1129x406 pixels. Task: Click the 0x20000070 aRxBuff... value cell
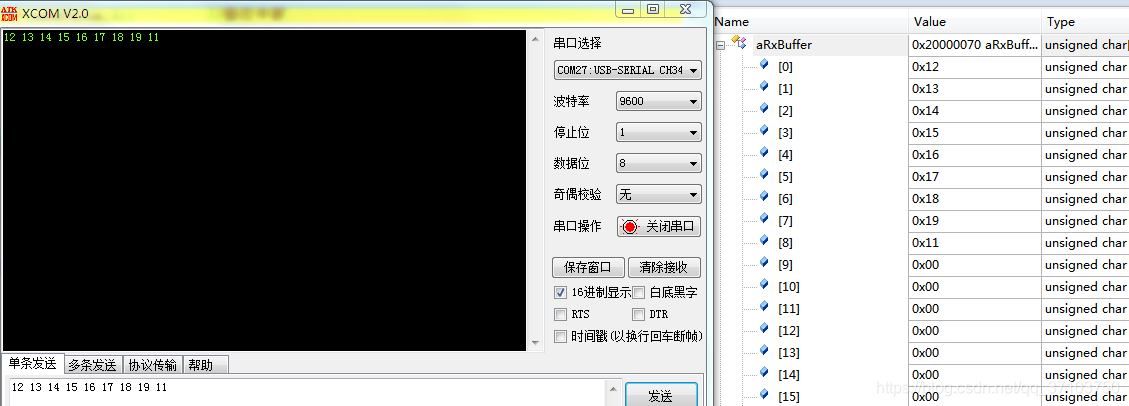pos(974,45)
